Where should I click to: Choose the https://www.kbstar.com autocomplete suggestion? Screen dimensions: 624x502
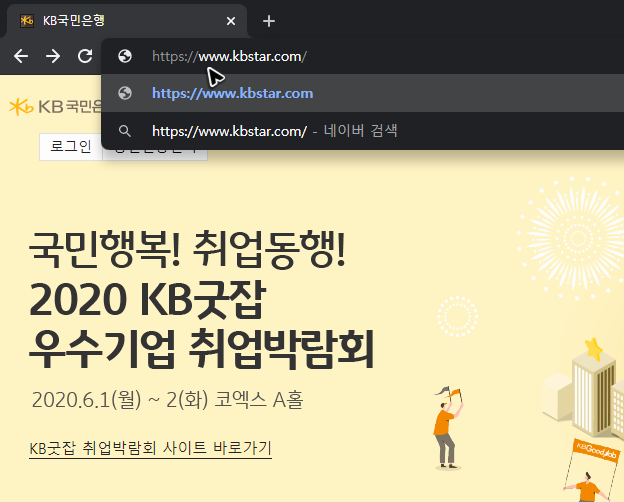(x=363, y=93)
